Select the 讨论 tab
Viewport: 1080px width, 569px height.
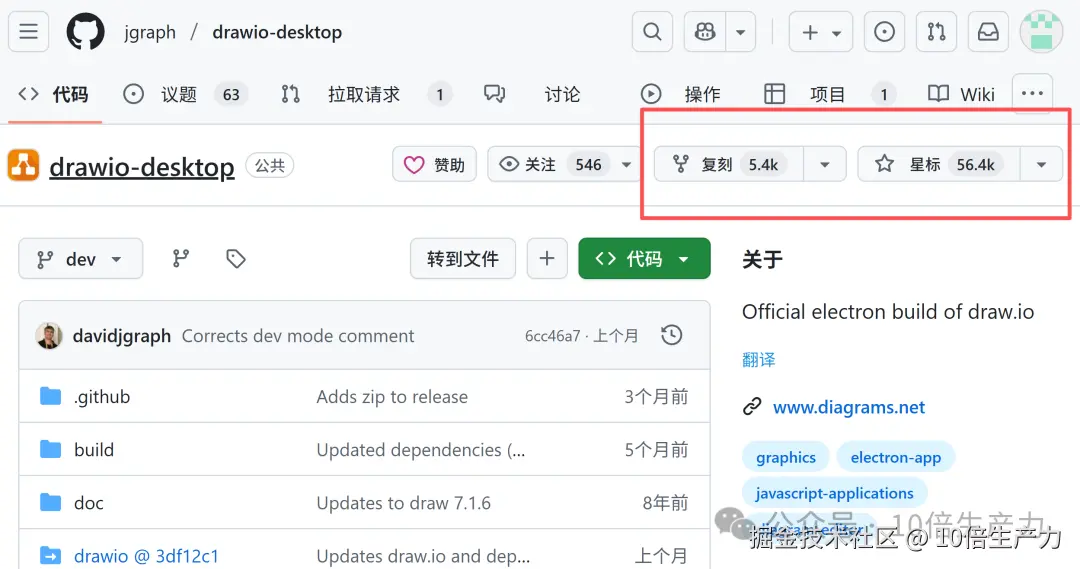(532, 94)
